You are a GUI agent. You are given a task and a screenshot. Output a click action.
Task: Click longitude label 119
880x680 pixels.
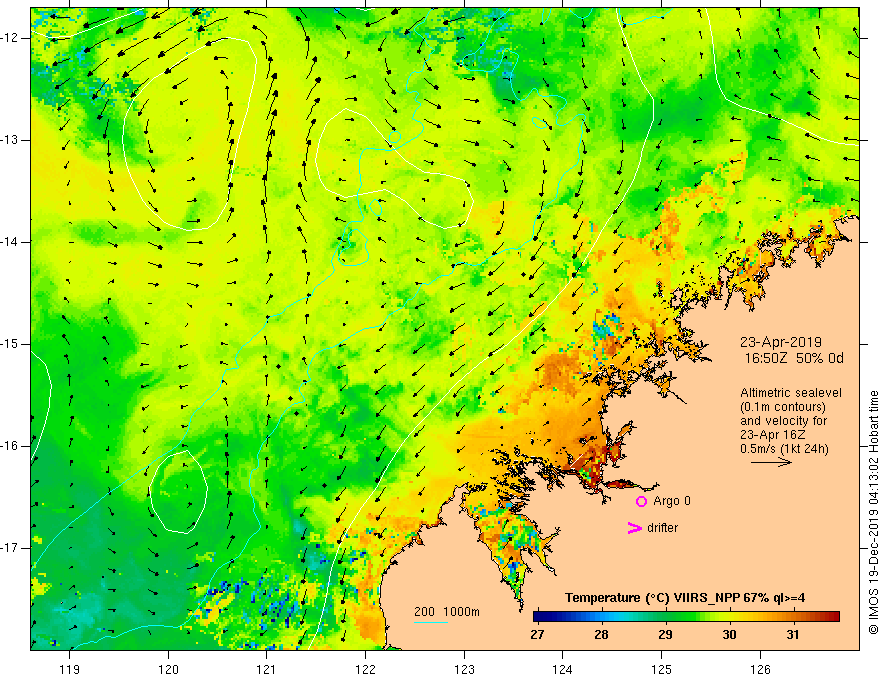point(70,669)
